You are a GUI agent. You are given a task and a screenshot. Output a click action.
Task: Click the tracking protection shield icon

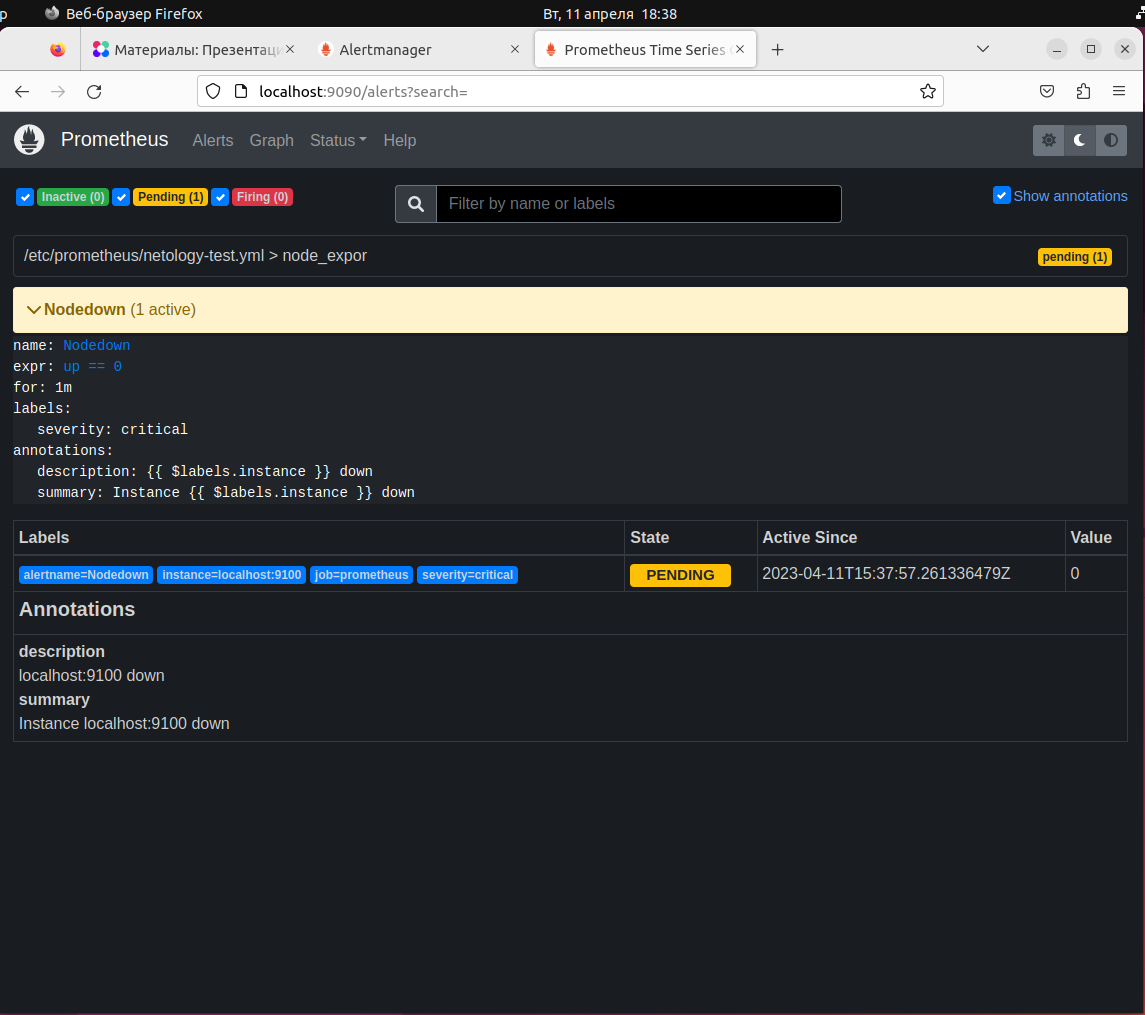[211, 91]
